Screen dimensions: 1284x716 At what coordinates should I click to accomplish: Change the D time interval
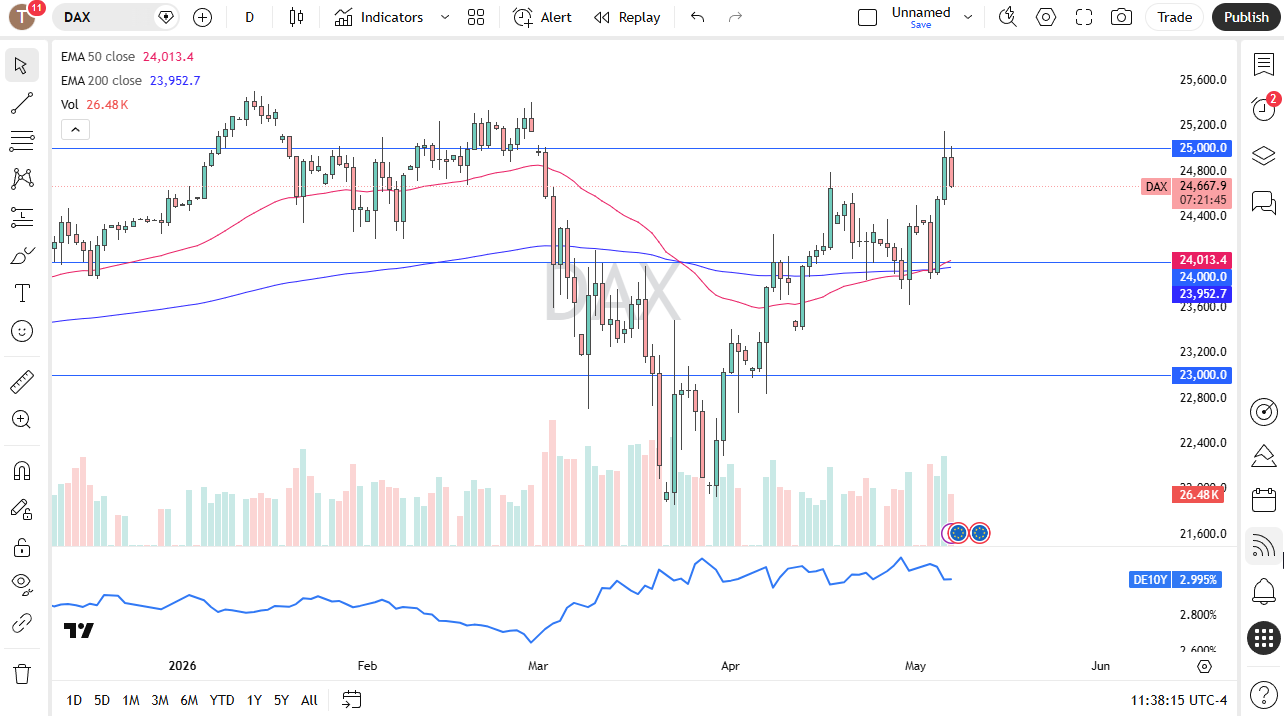click(250, 17)
